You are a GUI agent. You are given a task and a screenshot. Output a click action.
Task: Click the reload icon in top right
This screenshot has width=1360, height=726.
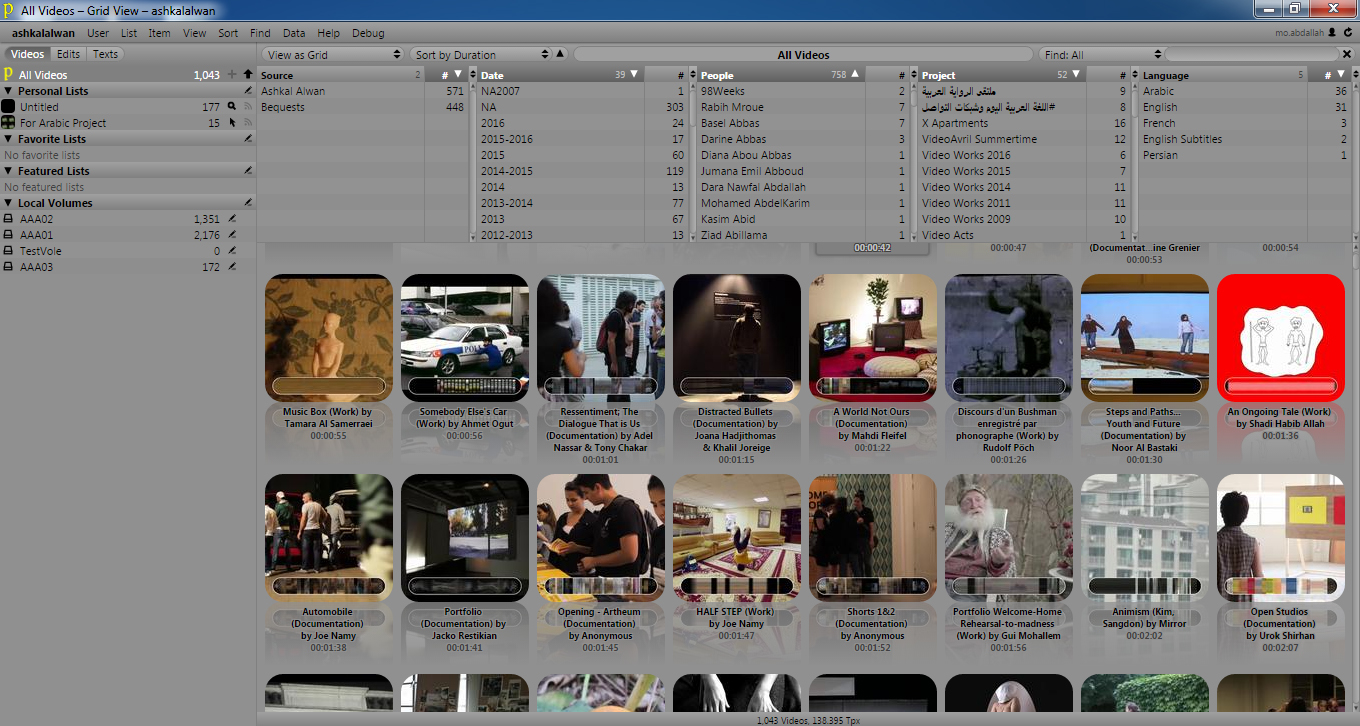tap(1348, 33)
